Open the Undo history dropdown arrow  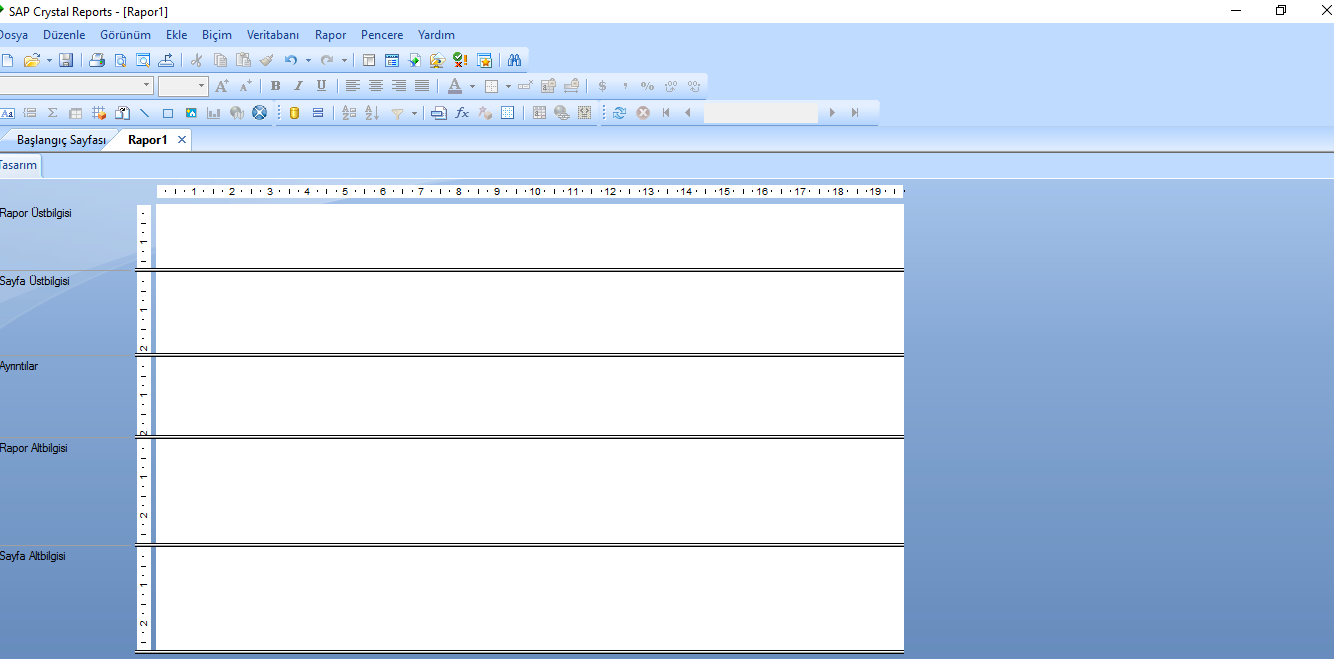(308, 60)
